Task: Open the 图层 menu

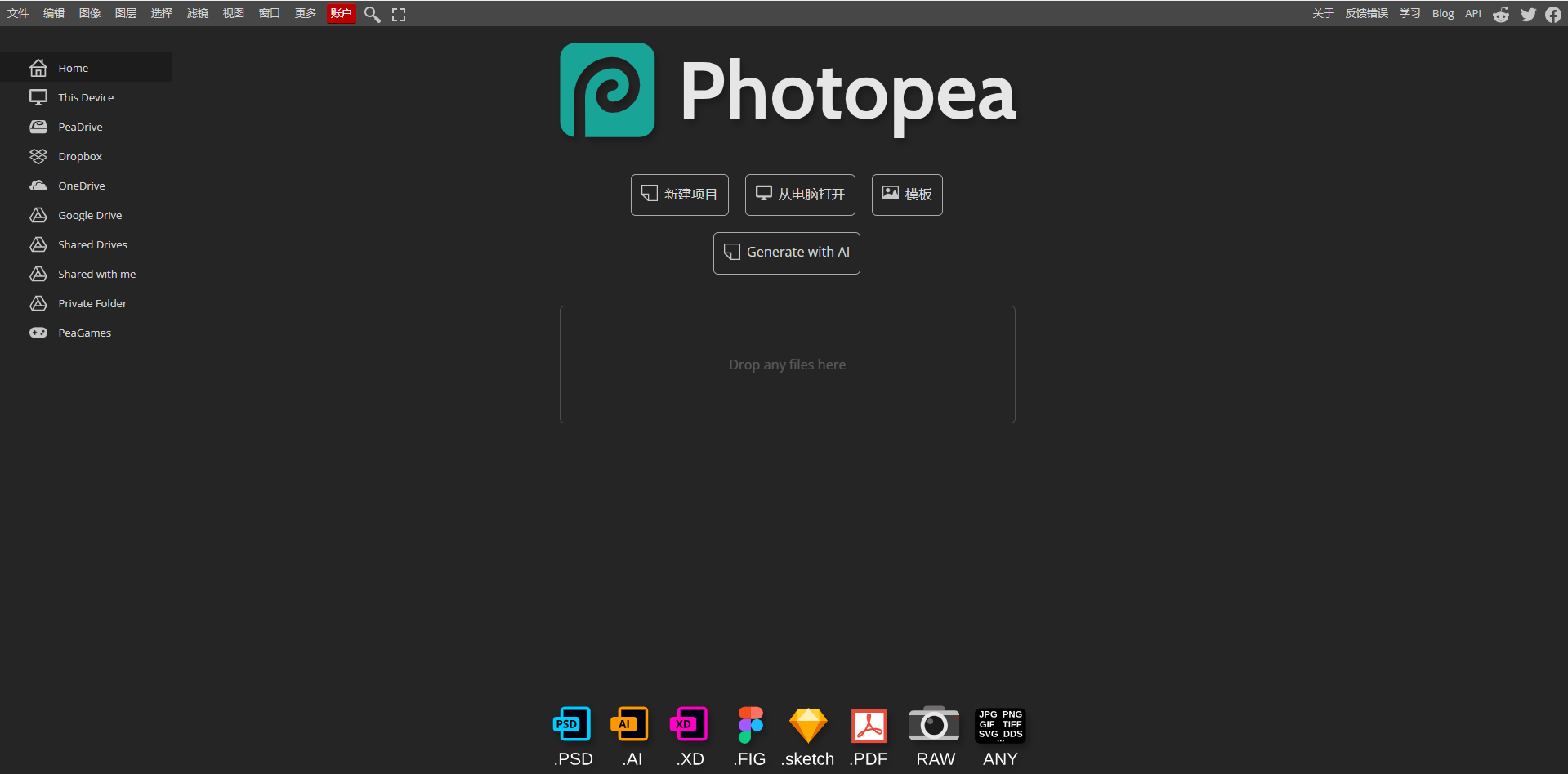Action: 126,13
